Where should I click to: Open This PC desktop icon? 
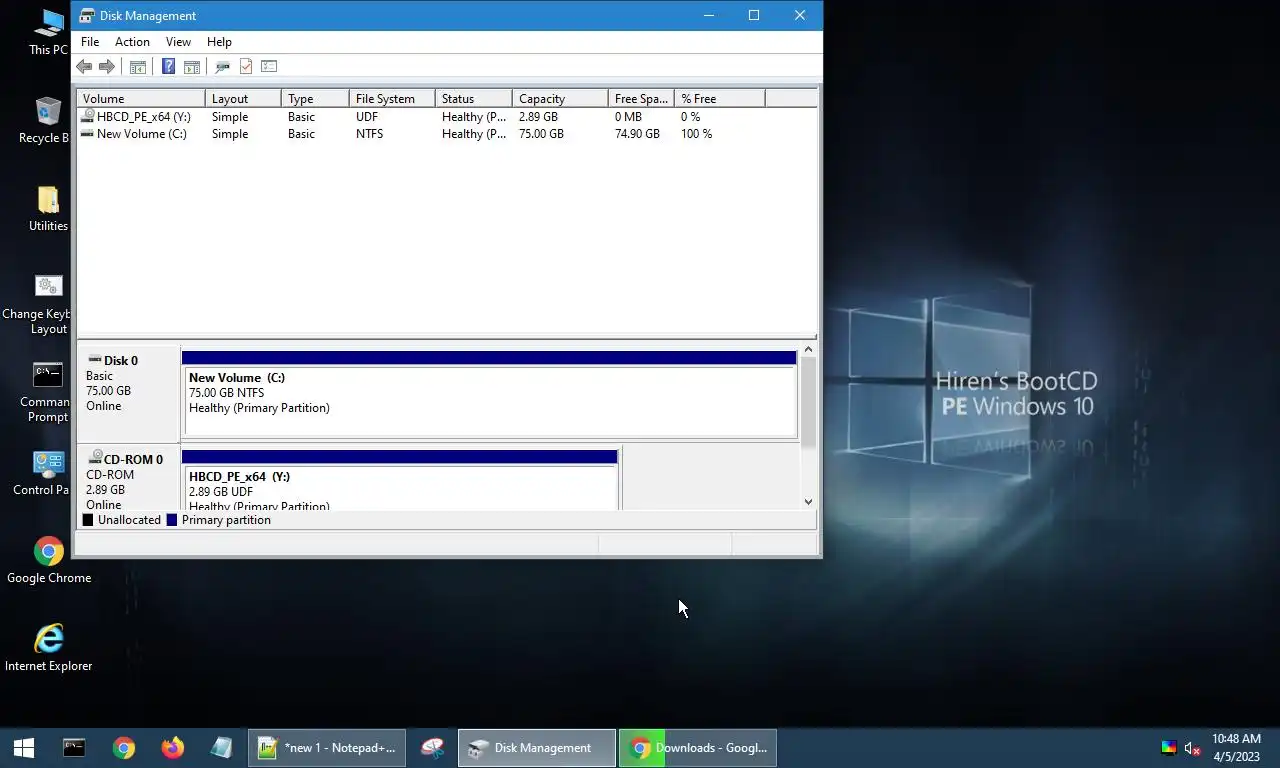click(48, 31)
